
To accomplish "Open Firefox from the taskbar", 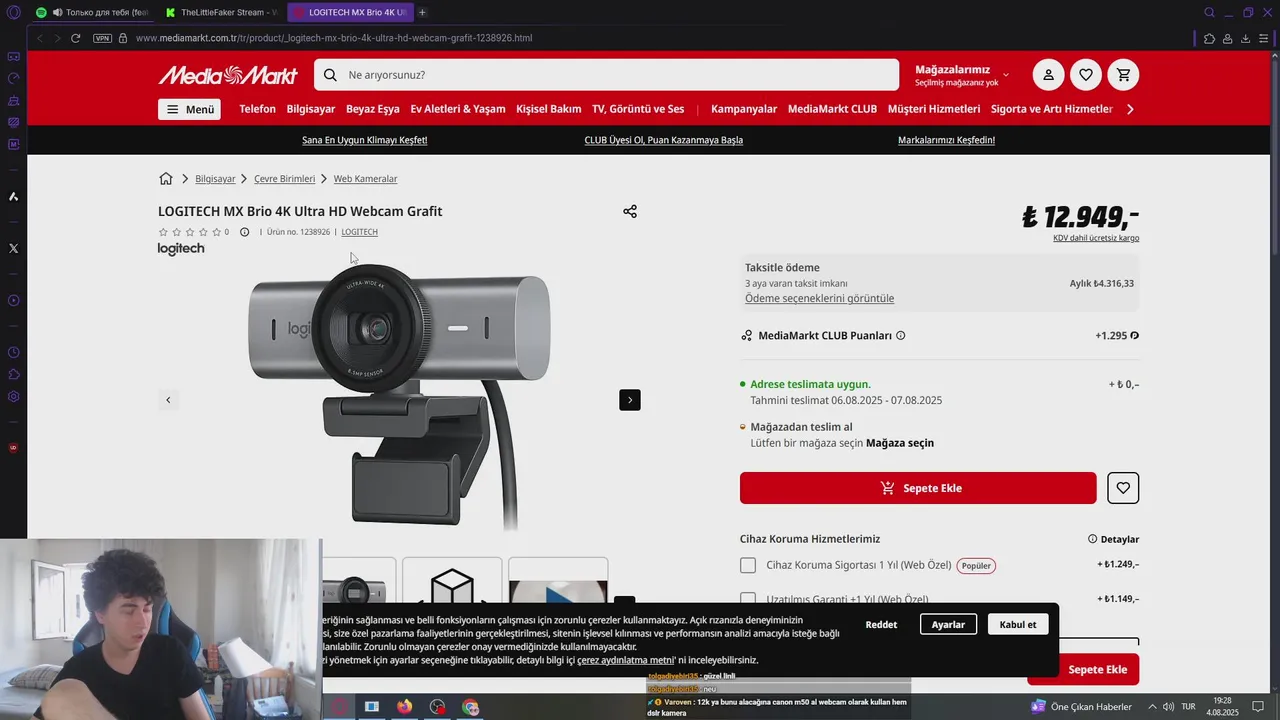I will 404,707.
